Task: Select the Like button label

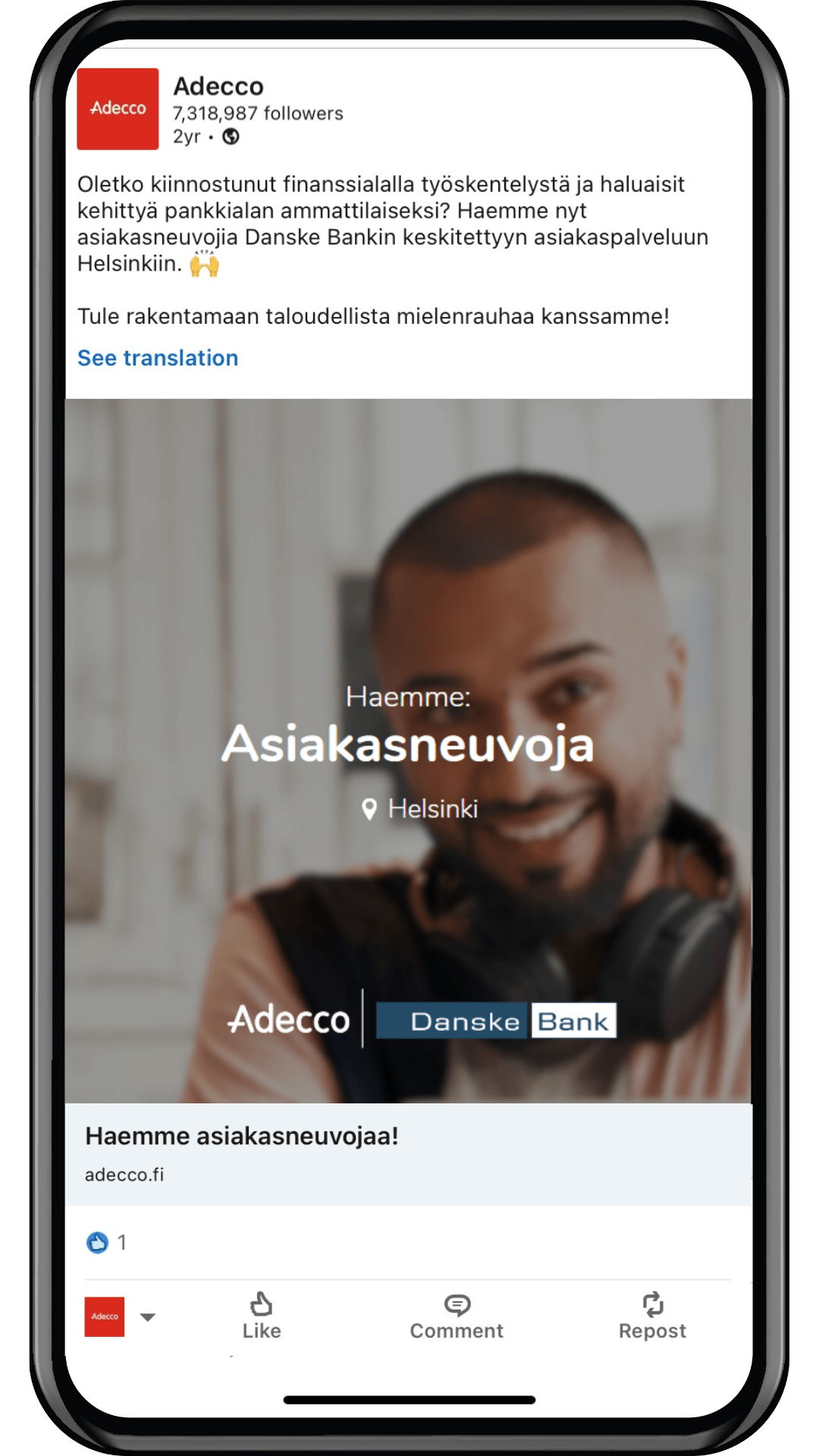Action: [x=262, y=1331]
